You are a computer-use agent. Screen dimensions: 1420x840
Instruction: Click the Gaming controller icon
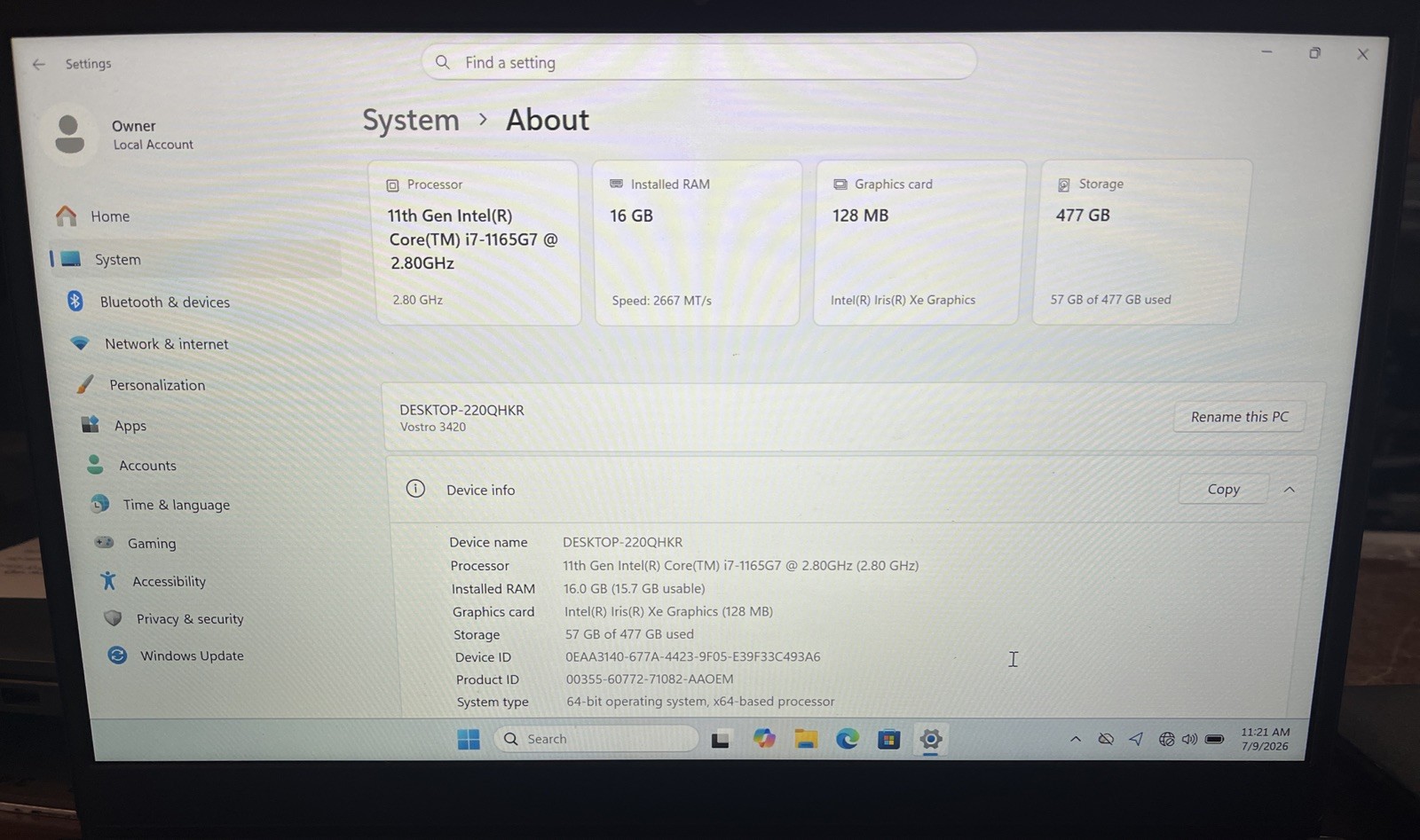(104, 542)
